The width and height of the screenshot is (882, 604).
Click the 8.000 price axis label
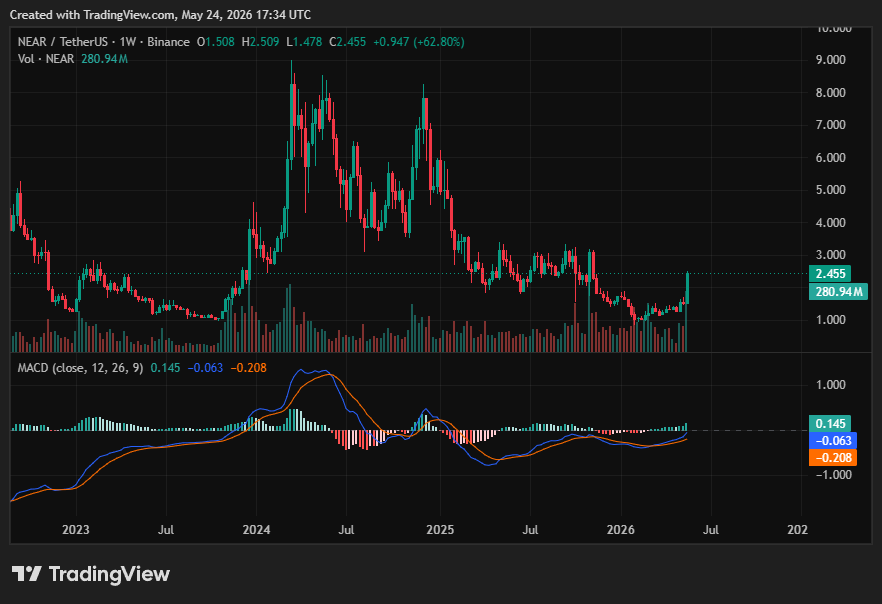830,92
